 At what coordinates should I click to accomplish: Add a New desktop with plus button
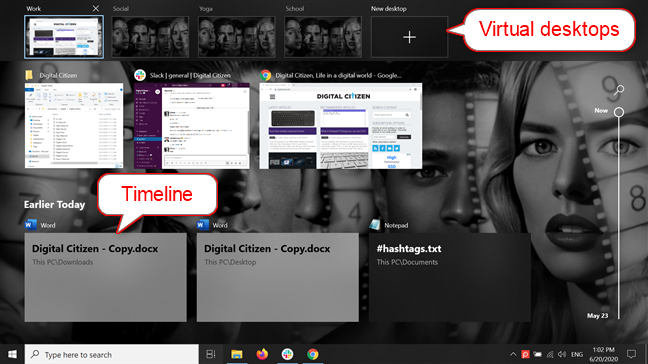click(409, 37)
